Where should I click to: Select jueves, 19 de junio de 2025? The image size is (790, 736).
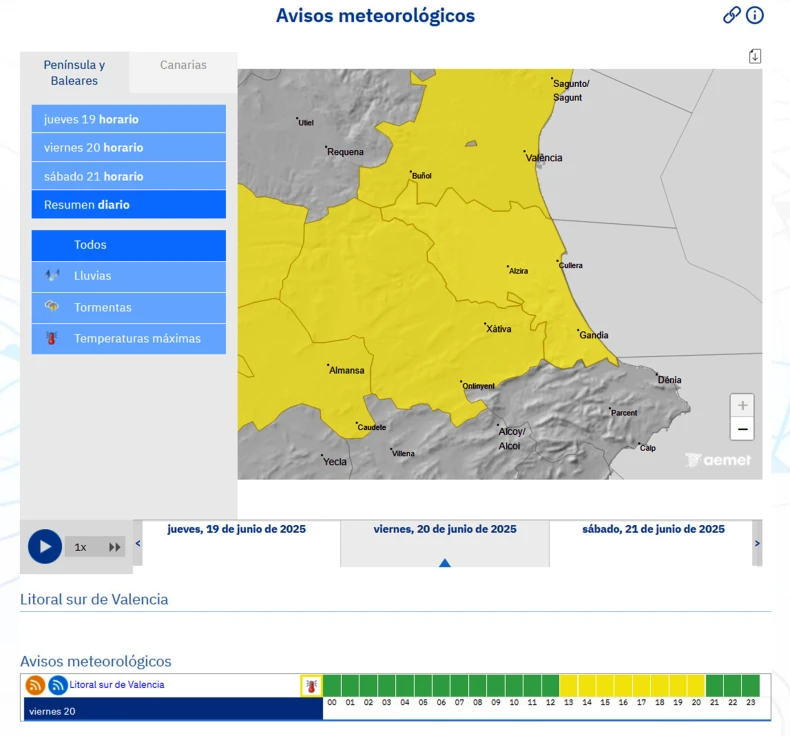click(x=236, y=529)
